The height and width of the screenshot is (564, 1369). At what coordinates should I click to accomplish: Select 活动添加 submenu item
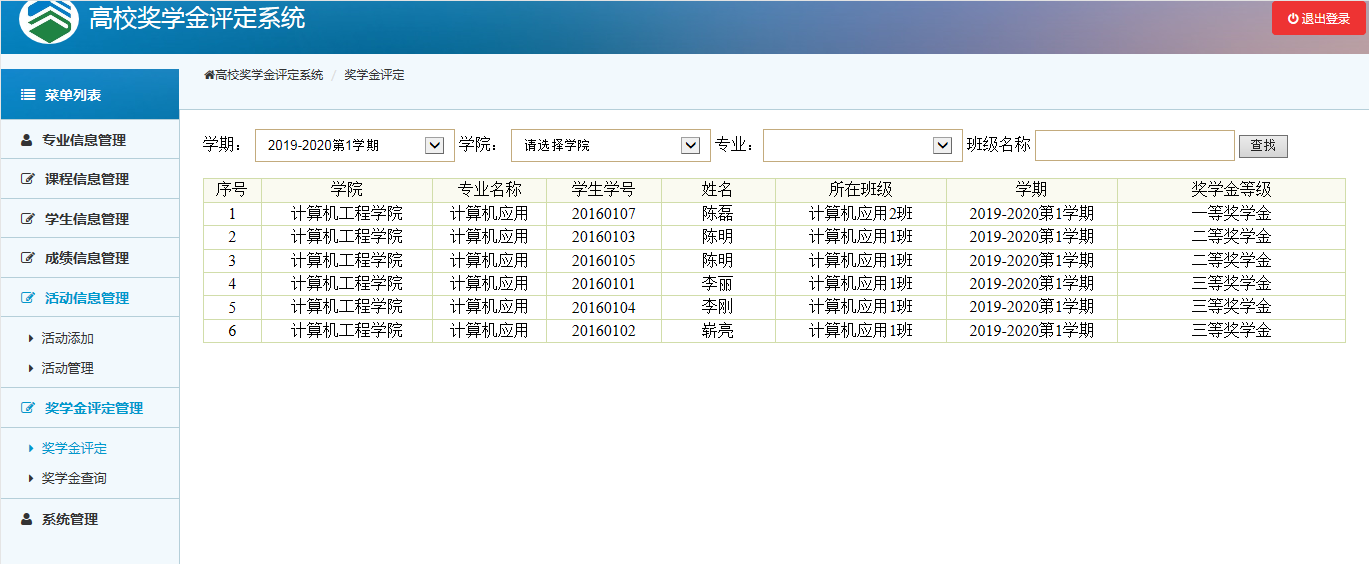coord(67,339)
